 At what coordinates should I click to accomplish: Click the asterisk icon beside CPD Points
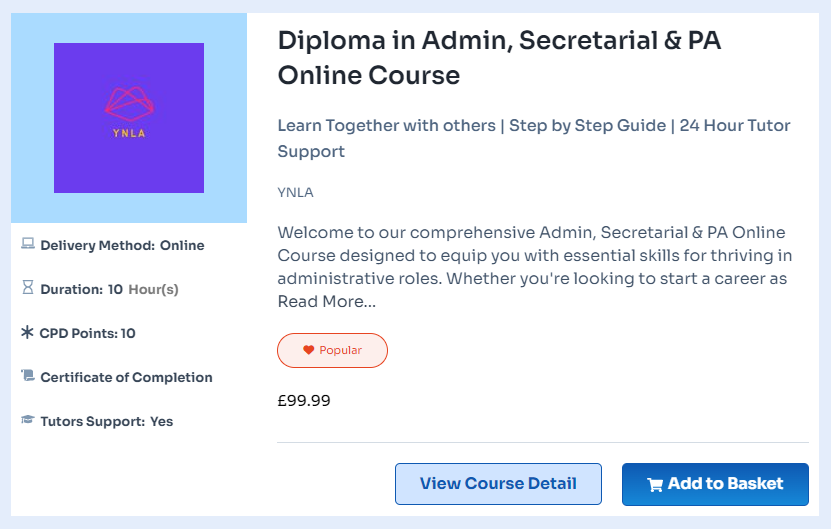point(27,332)
